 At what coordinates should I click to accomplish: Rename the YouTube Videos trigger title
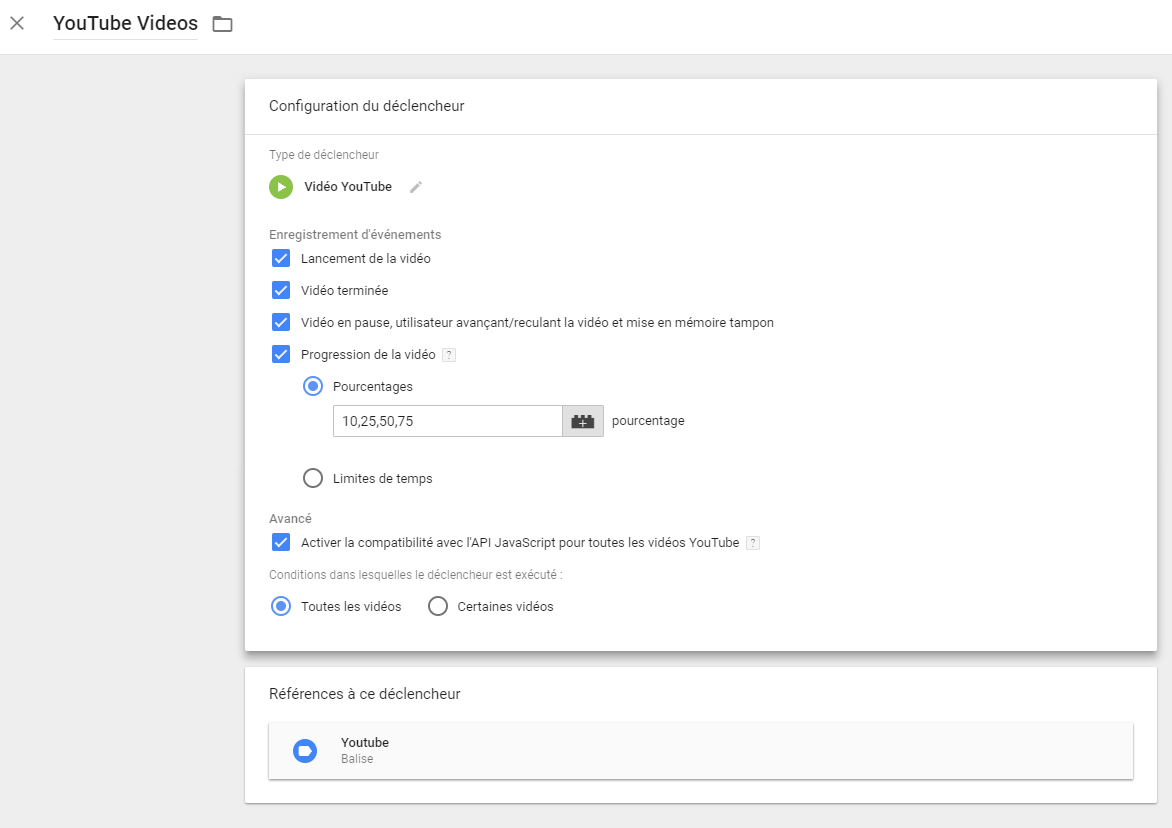pyautogui.click(x=125, y=23)
